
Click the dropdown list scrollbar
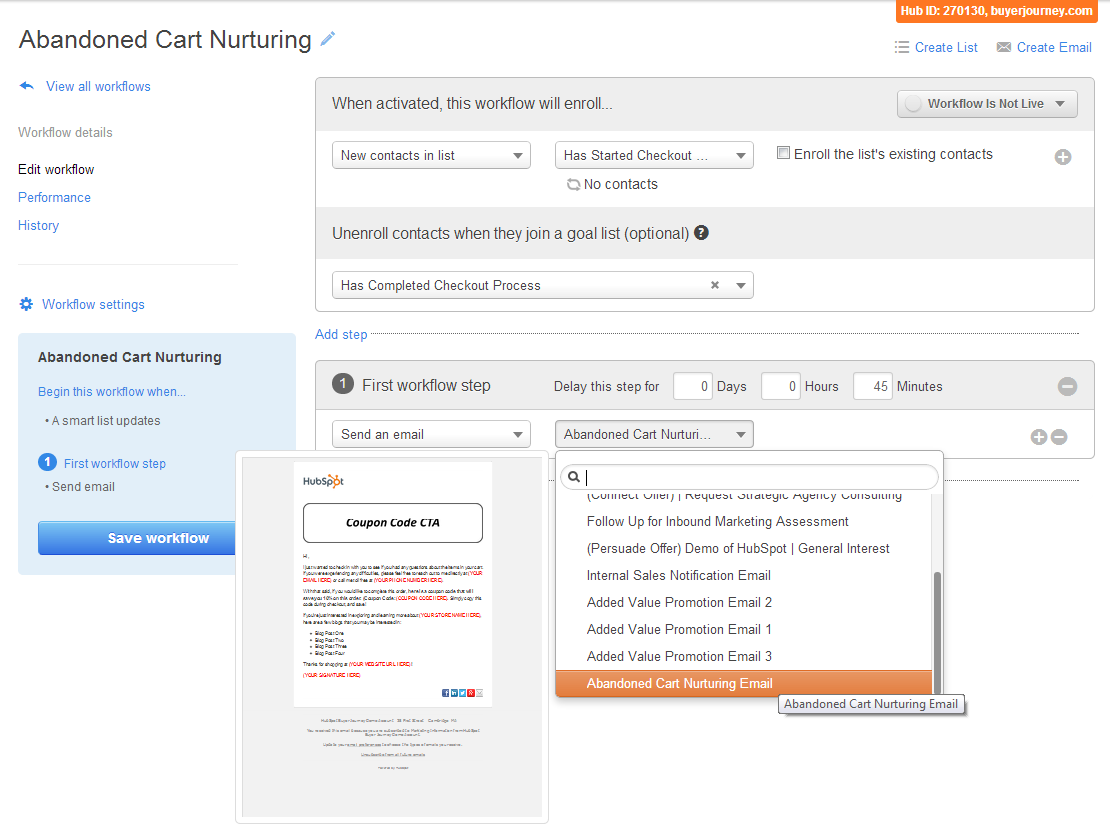pyautogui.click(x=937, y=632)
